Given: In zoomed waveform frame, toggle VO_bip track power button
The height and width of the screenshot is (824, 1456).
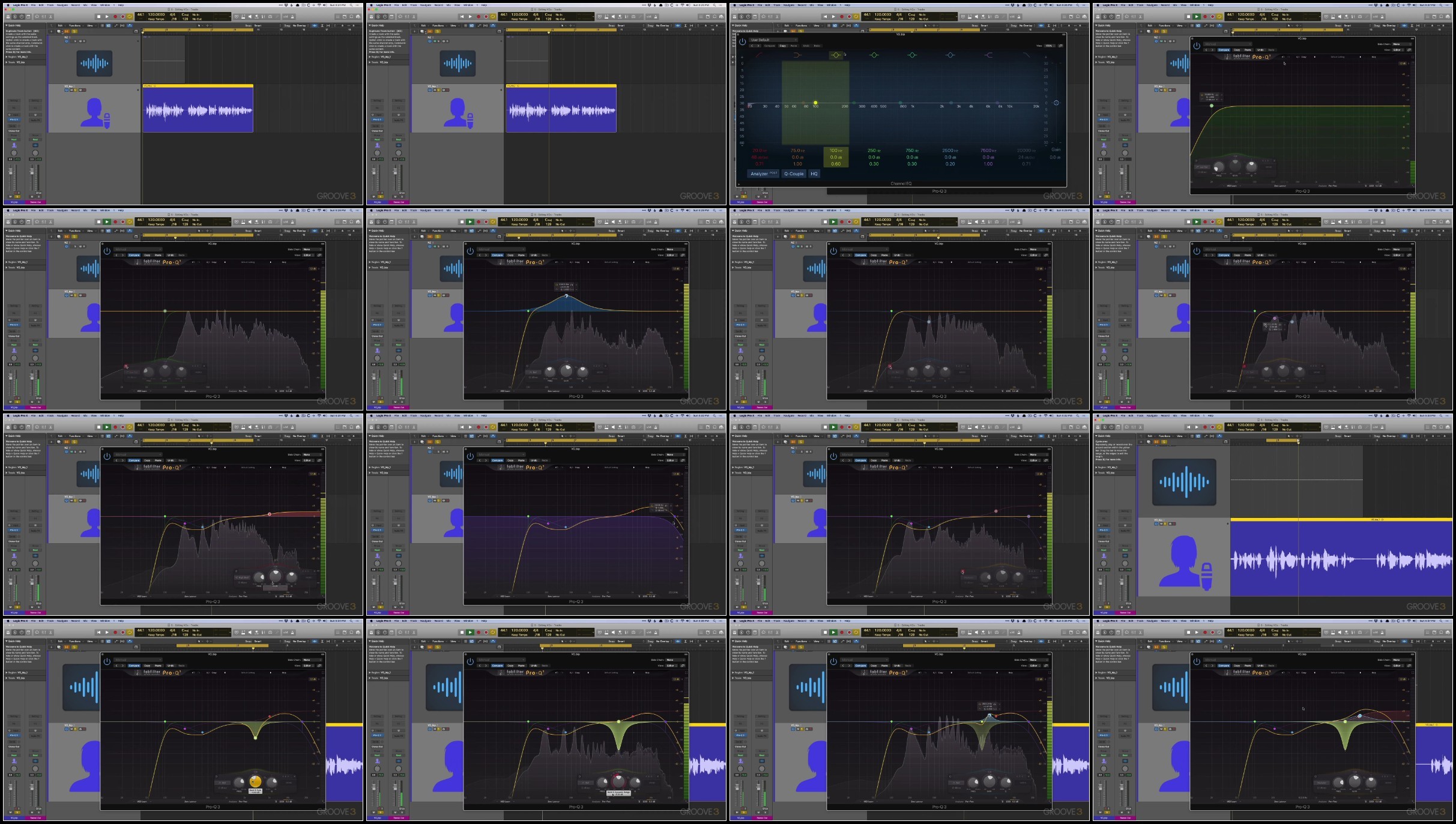Looking at the screenshot, I should point(1156,524).
